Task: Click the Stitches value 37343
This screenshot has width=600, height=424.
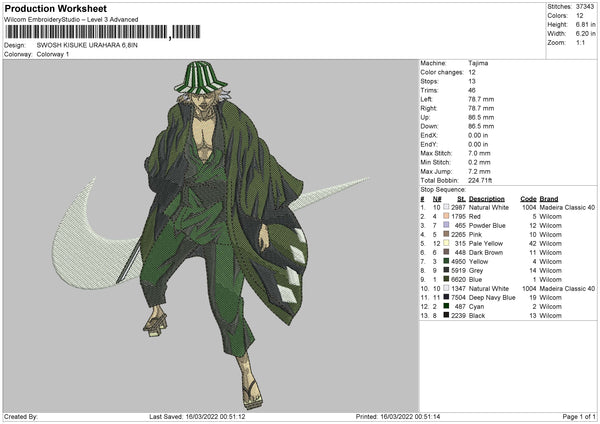Action: (585, 7)
